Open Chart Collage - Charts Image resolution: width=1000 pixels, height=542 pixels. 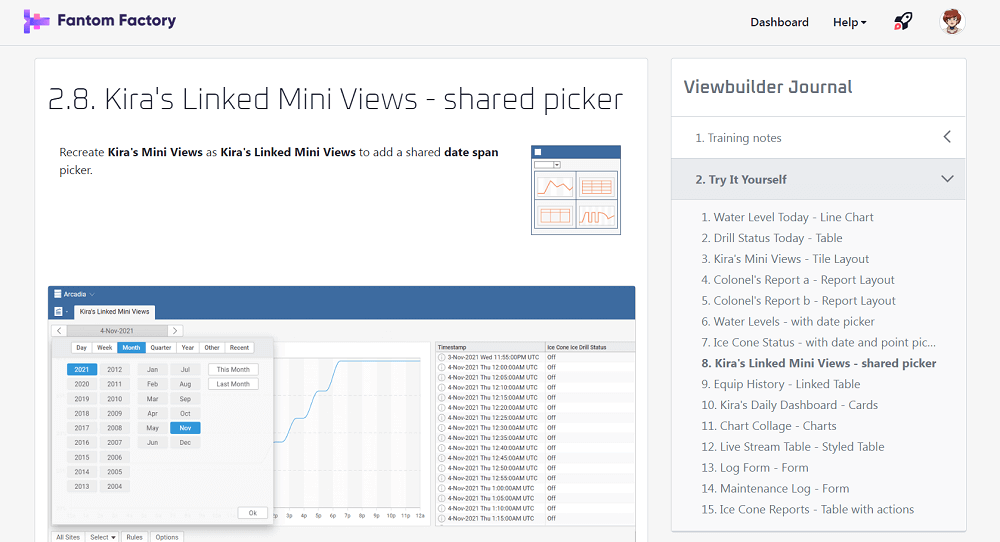click(x=768, y=426)
